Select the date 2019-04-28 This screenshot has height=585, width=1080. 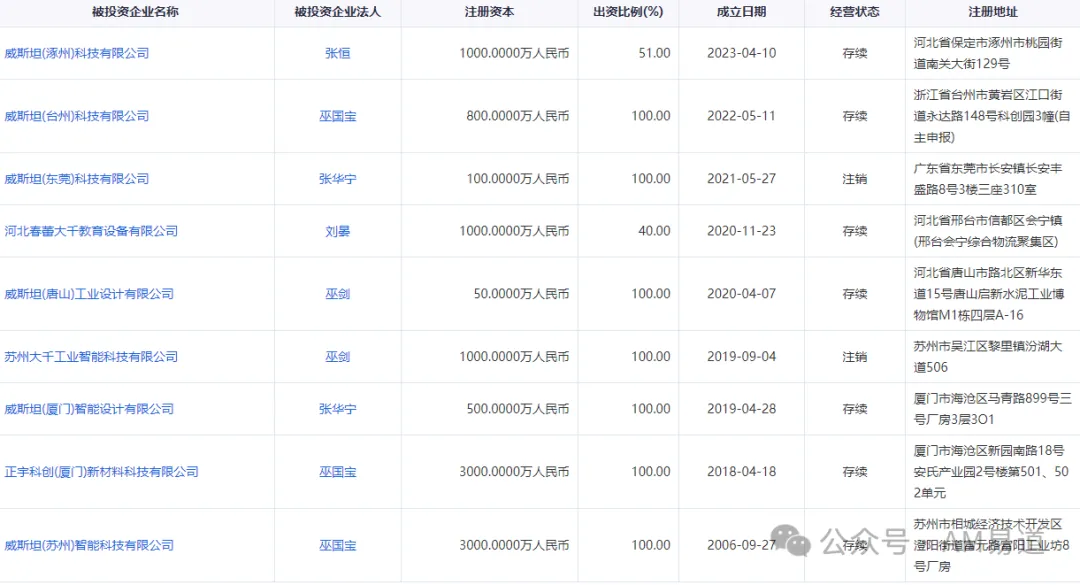(741, 409)
